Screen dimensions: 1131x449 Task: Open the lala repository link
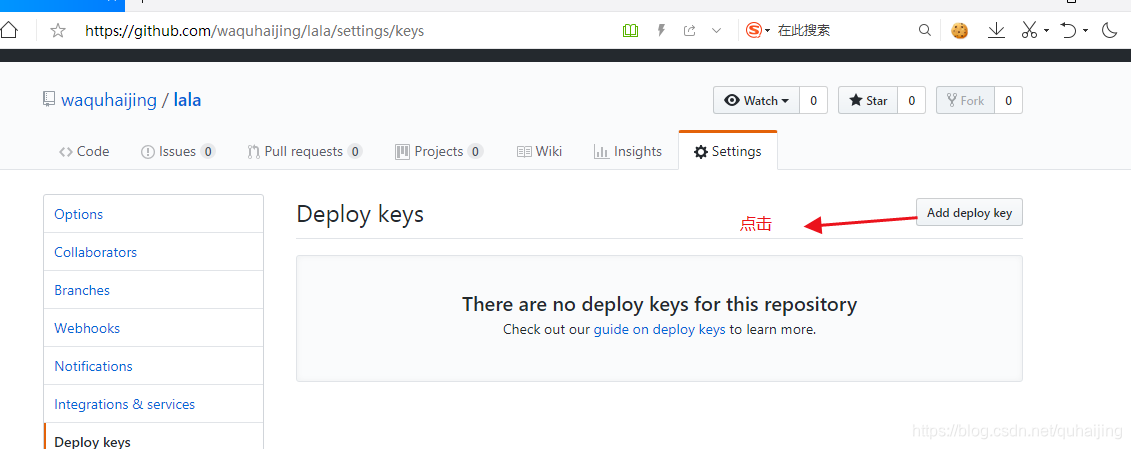188,100
